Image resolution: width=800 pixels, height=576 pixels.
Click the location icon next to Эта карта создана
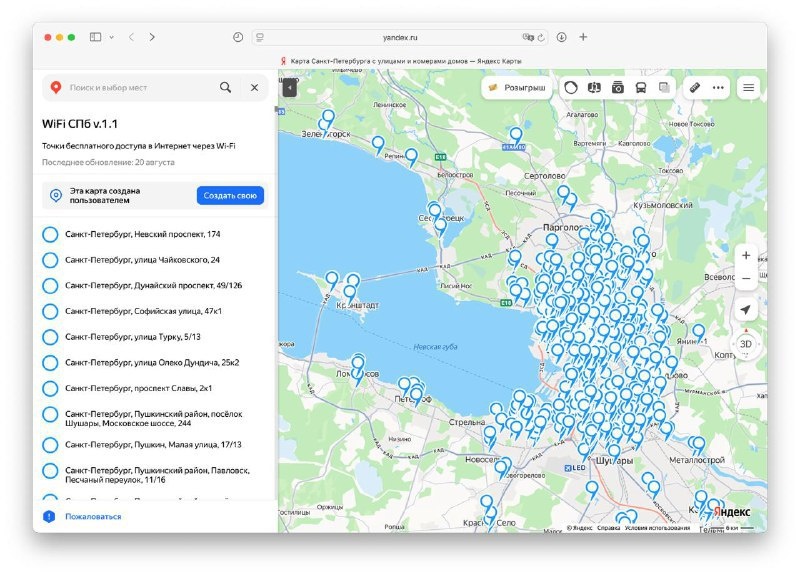pos(56,195)
